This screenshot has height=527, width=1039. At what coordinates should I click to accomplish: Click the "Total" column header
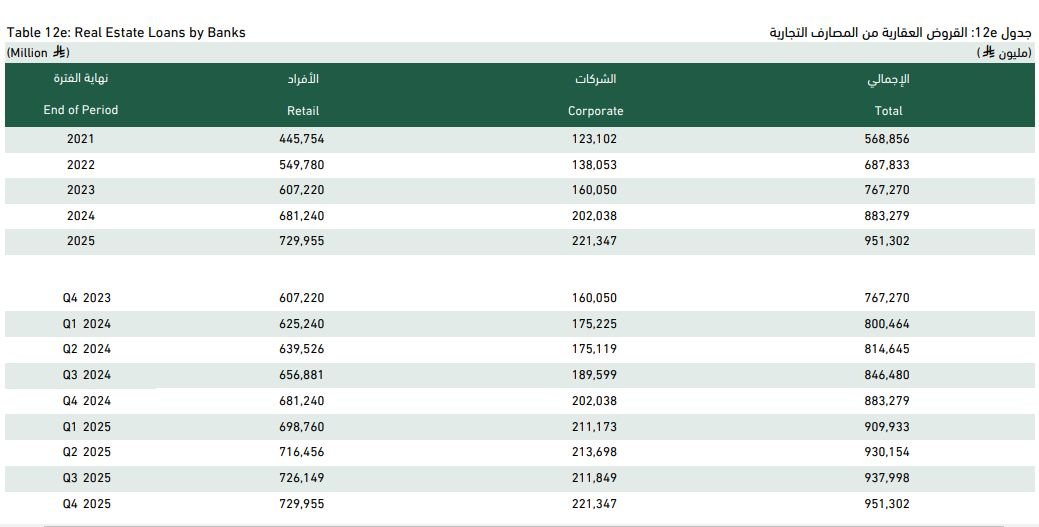887,111
